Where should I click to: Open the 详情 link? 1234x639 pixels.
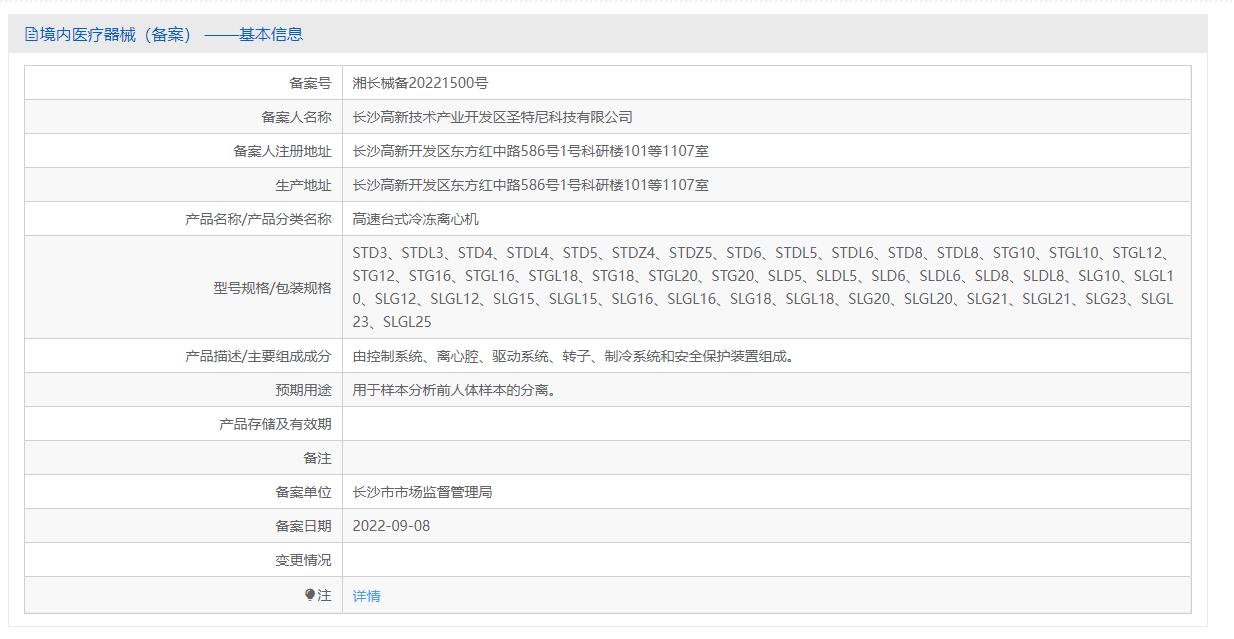(x=366, y=596)
